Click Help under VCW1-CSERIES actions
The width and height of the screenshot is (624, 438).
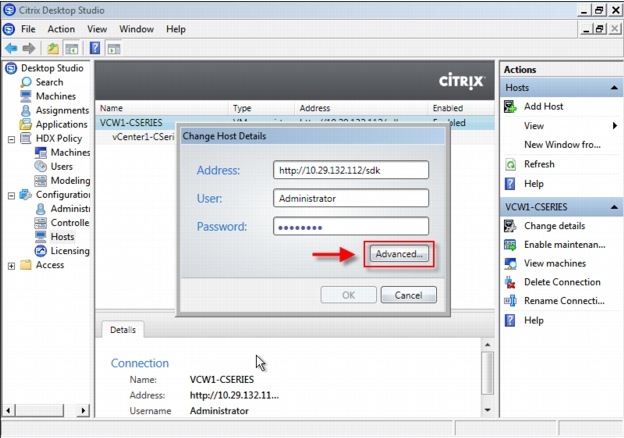[533, 321]
